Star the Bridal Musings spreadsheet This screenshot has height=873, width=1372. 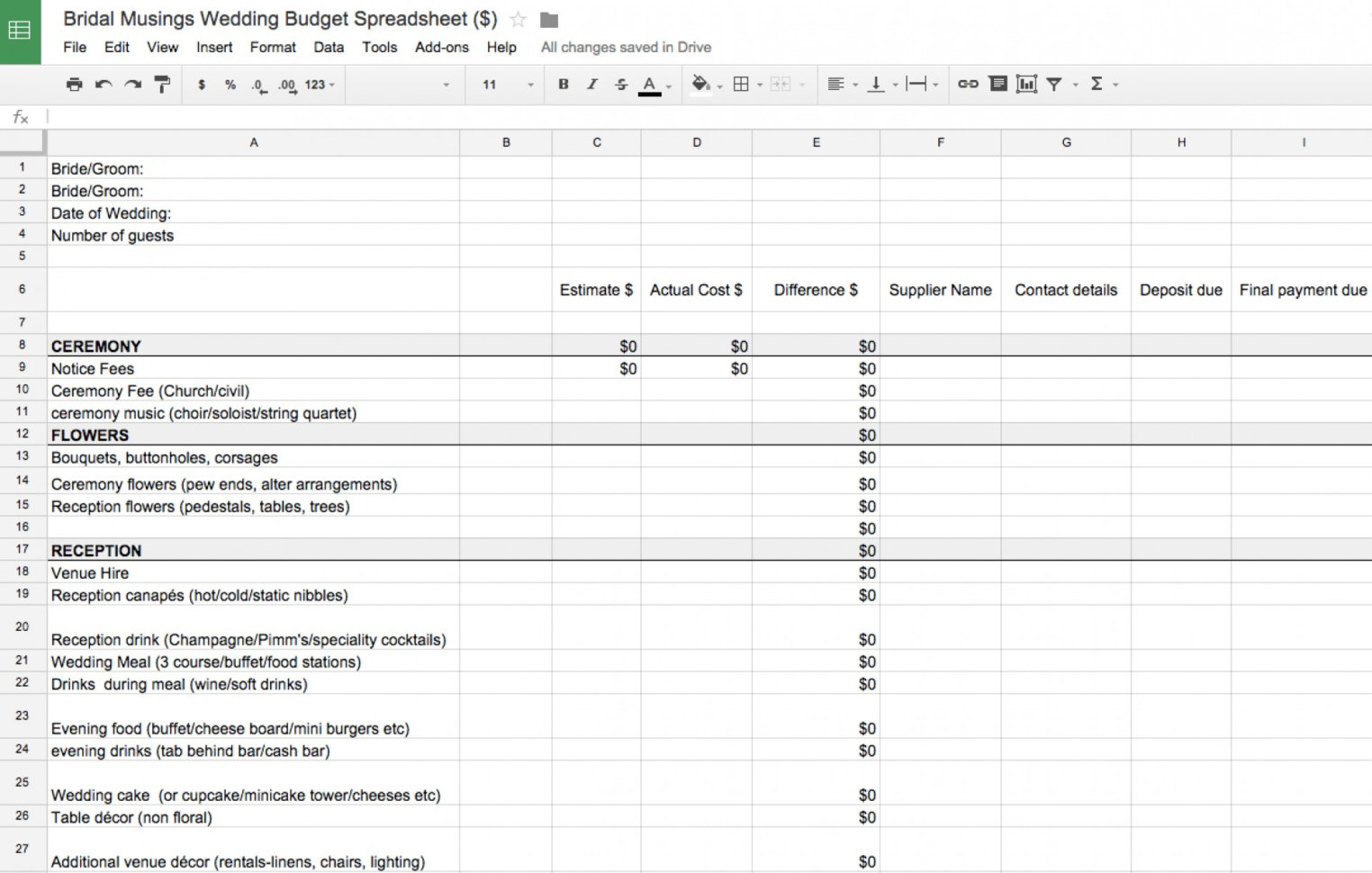(x=518, y=18)
